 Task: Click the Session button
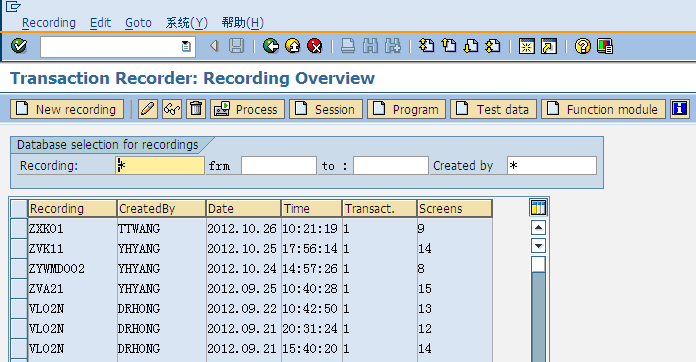(x=326, y=109)
